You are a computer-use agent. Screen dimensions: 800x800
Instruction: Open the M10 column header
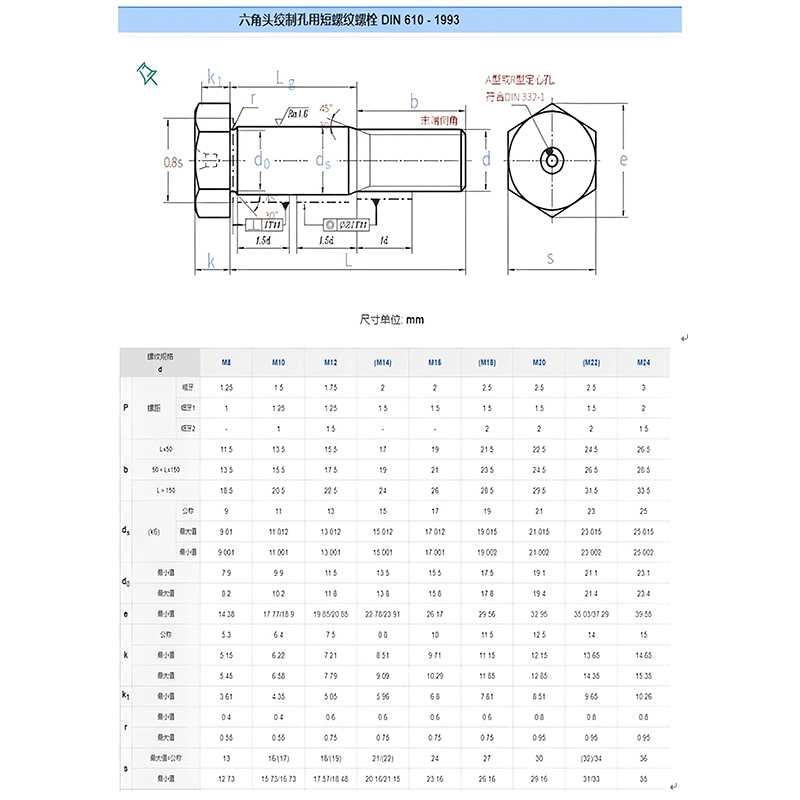(x=278, y=362)
